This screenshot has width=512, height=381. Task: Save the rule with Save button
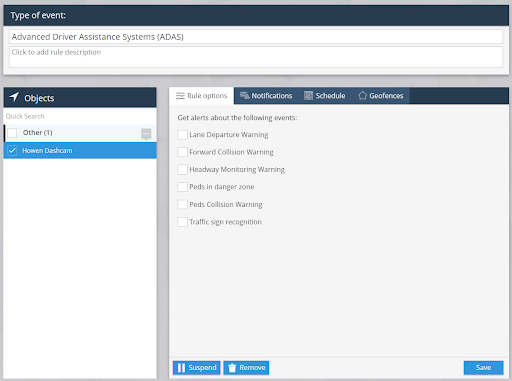483,368
